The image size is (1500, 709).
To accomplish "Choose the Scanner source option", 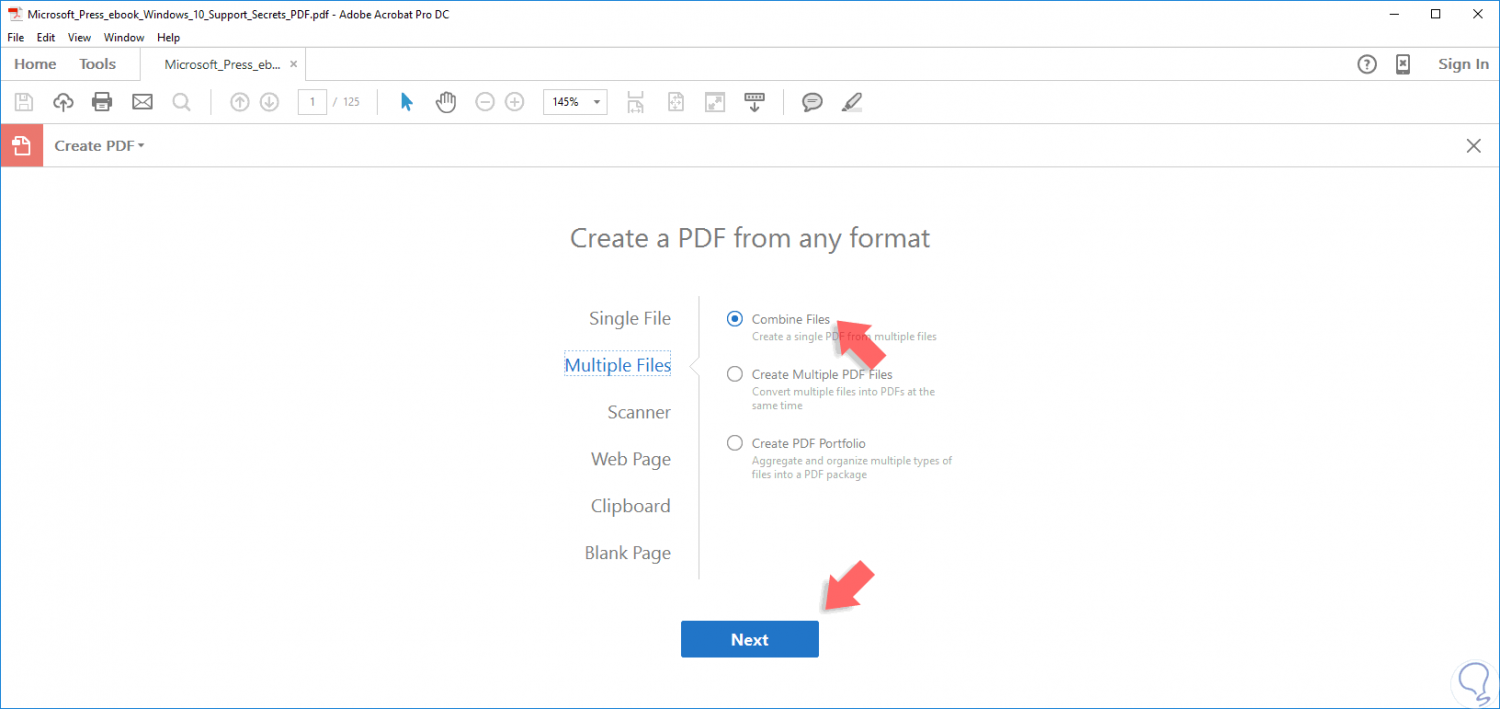I will point(639,412).
